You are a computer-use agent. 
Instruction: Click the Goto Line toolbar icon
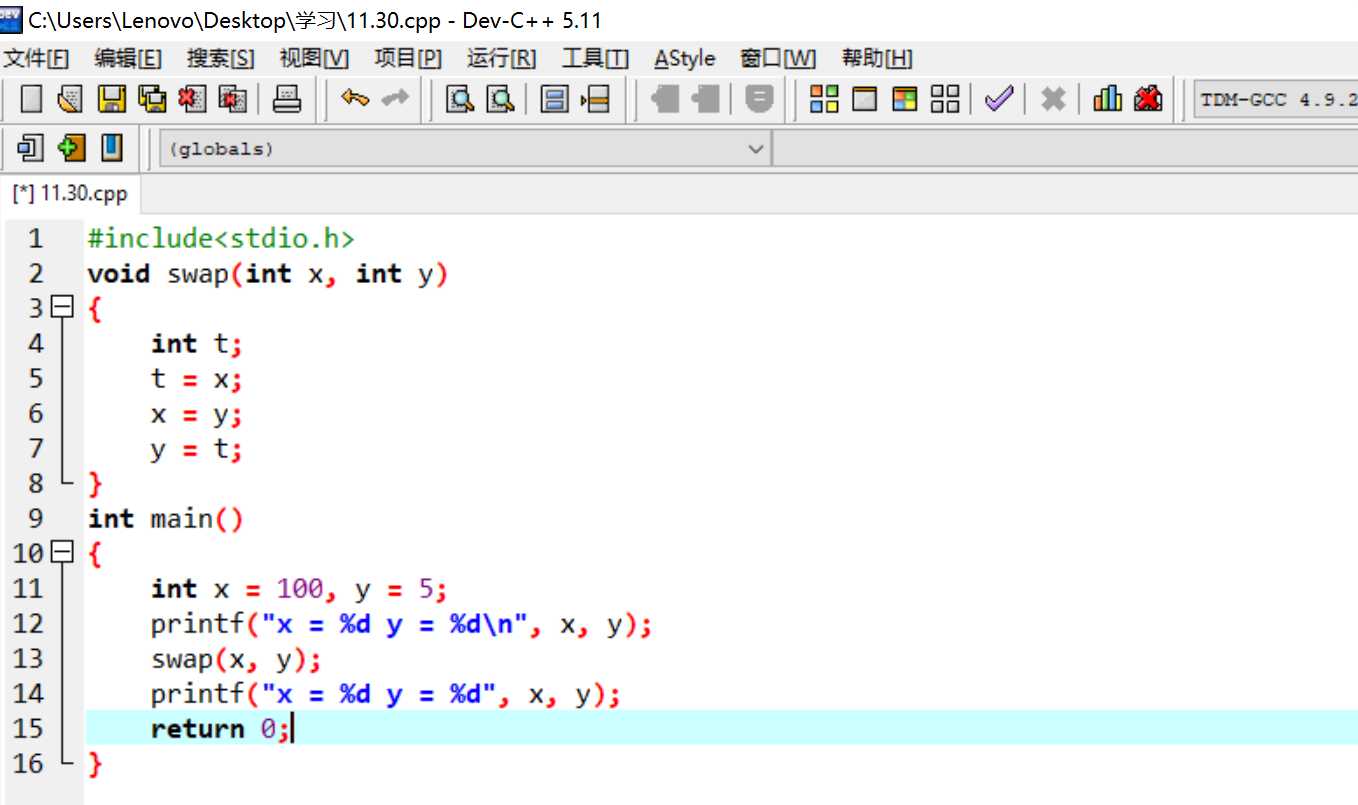tap(595, 99)
